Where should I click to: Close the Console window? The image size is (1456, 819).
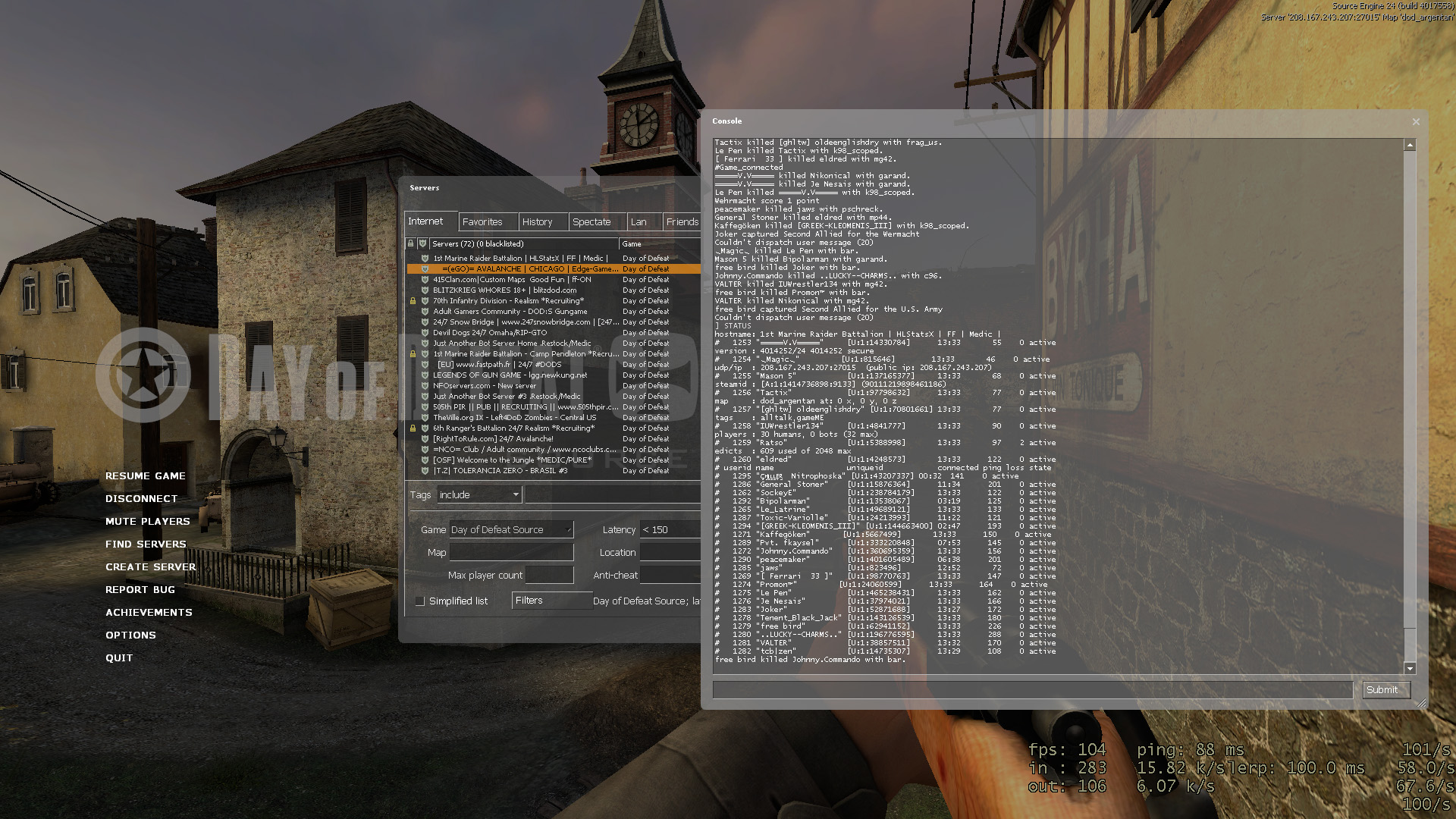(1415, 121)
